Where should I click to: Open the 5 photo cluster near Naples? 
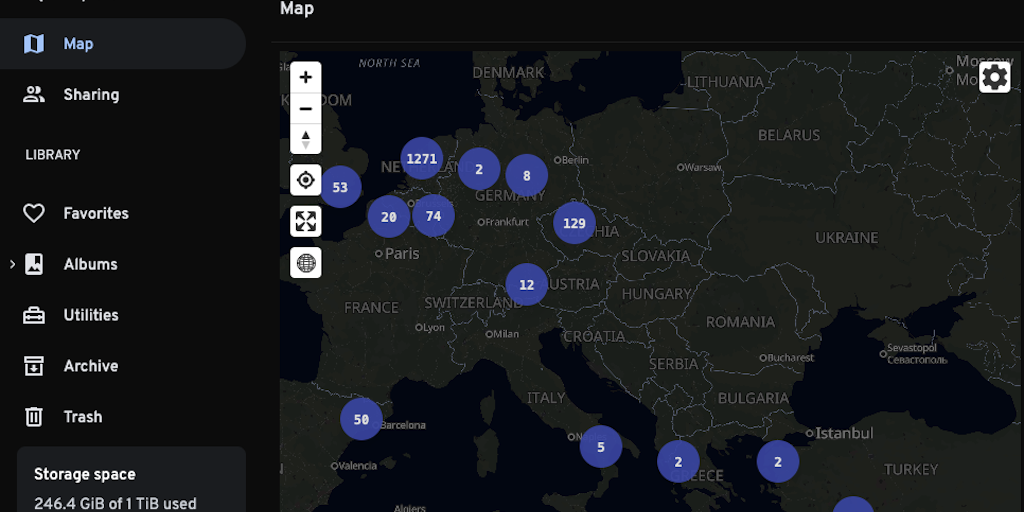601,447
